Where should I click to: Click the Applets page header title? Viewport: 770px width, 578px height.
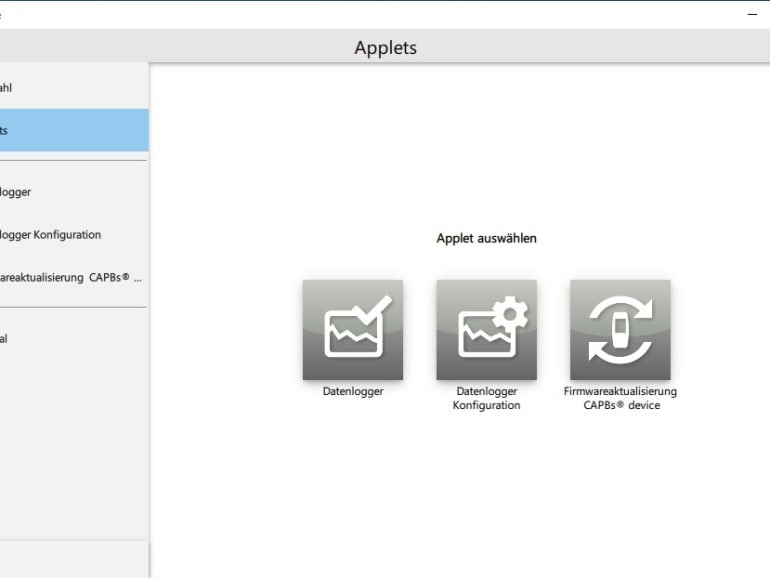(x=385, y=47)
